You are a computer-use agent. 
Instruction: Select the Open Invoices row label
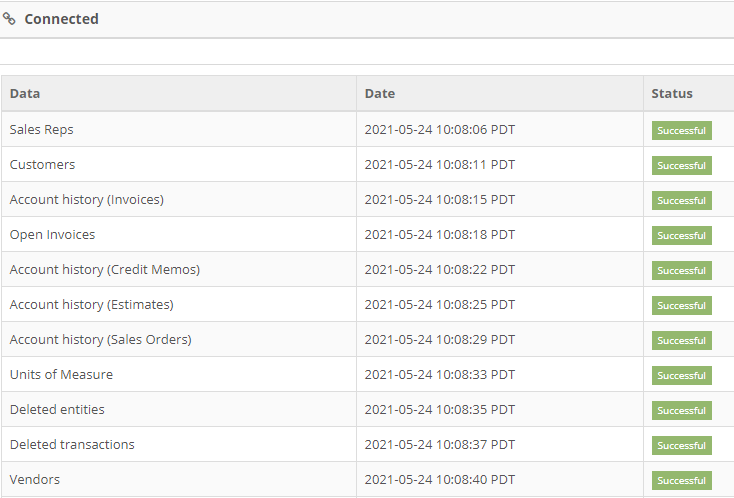coord(52,235)
